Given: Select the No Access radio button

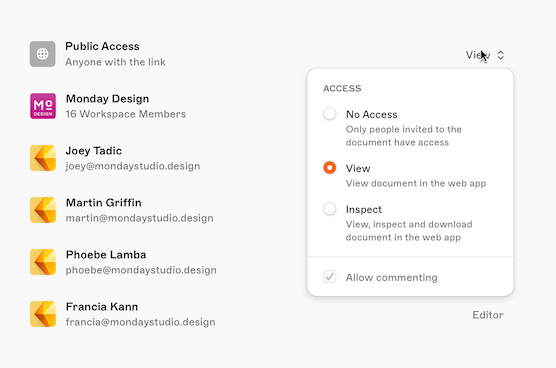Looking at the screenshot, I should [329, 114].
